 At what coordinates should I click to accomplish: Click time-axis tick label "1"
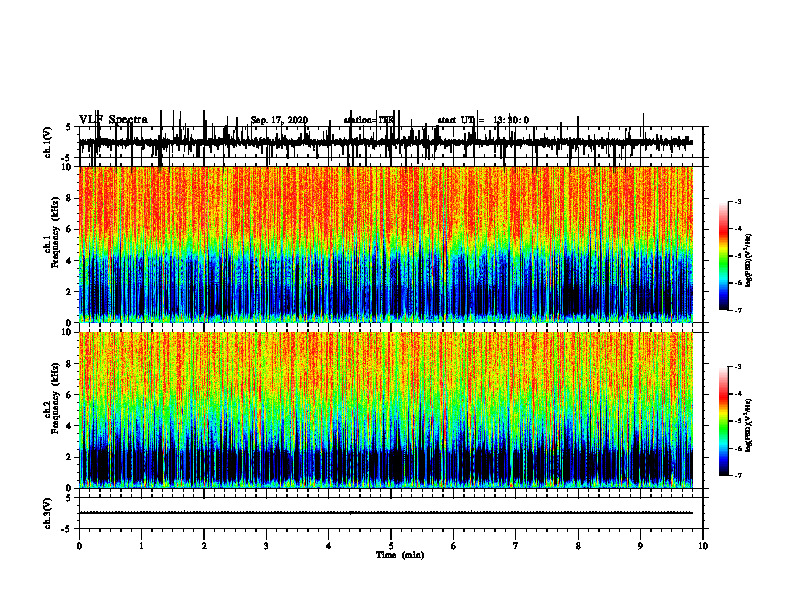point(141,546)
